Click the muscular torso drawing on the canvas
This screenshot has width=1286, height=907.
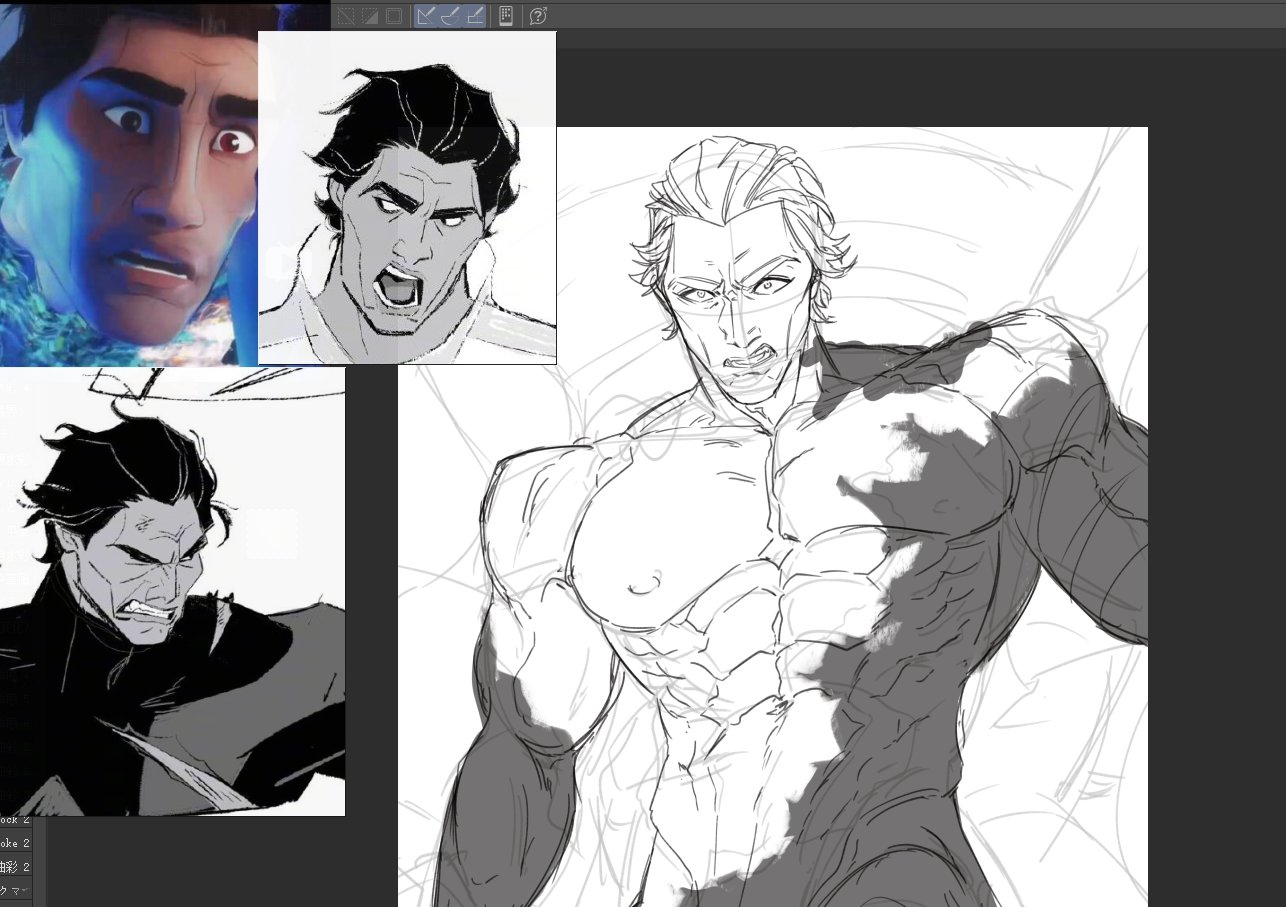[772, 517]
